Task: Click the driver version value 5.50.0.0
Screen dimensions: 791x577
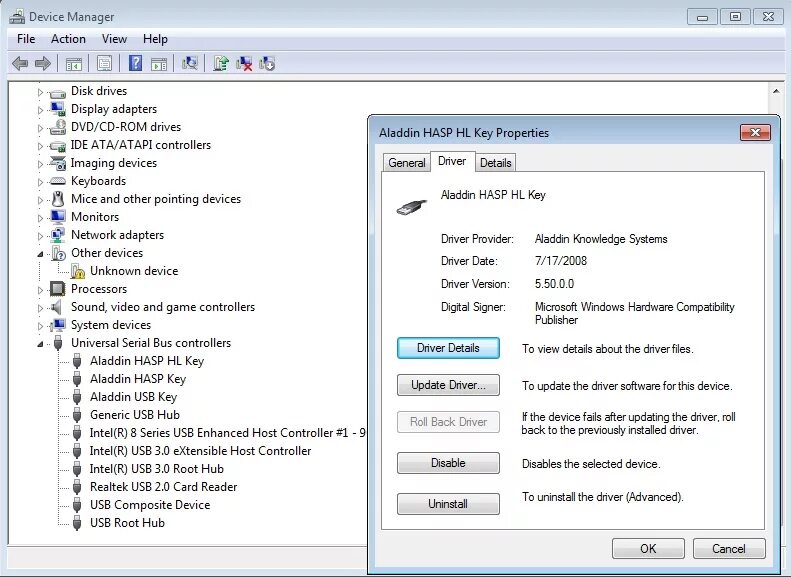Action: [554, 284]
